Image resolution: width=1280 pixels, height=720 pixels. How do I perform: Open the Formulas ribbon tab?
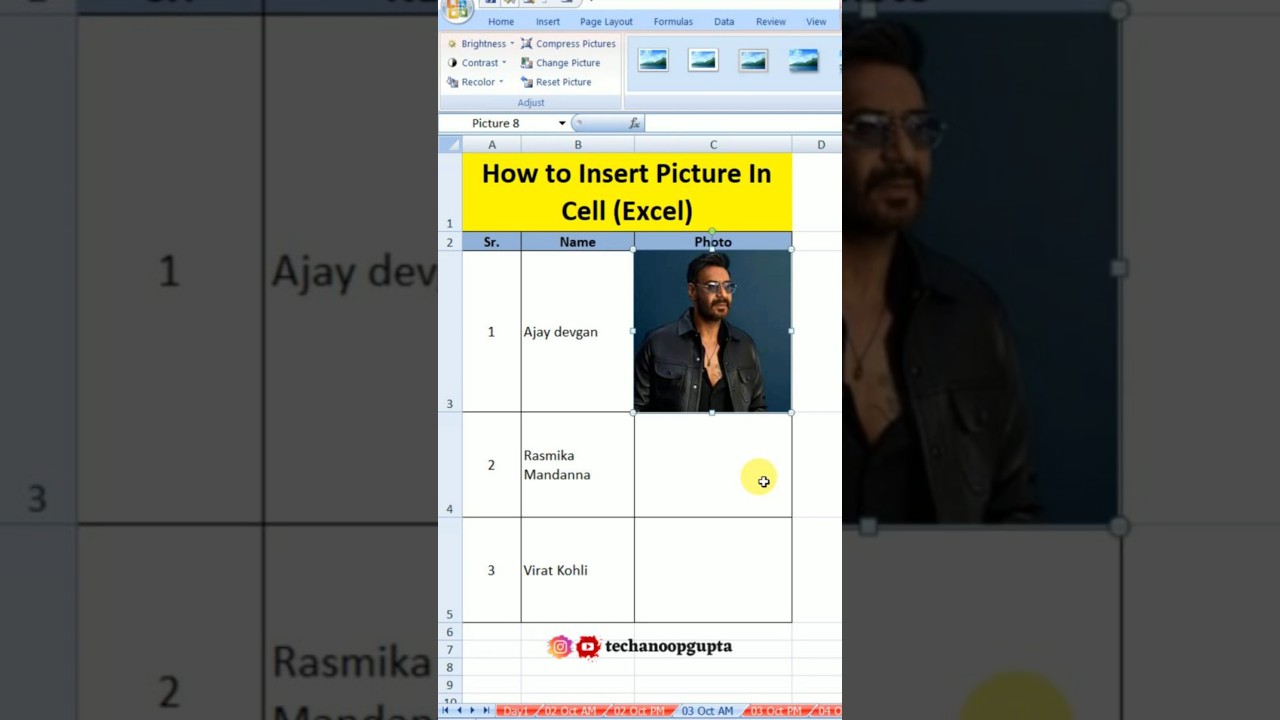click(673, 22)
